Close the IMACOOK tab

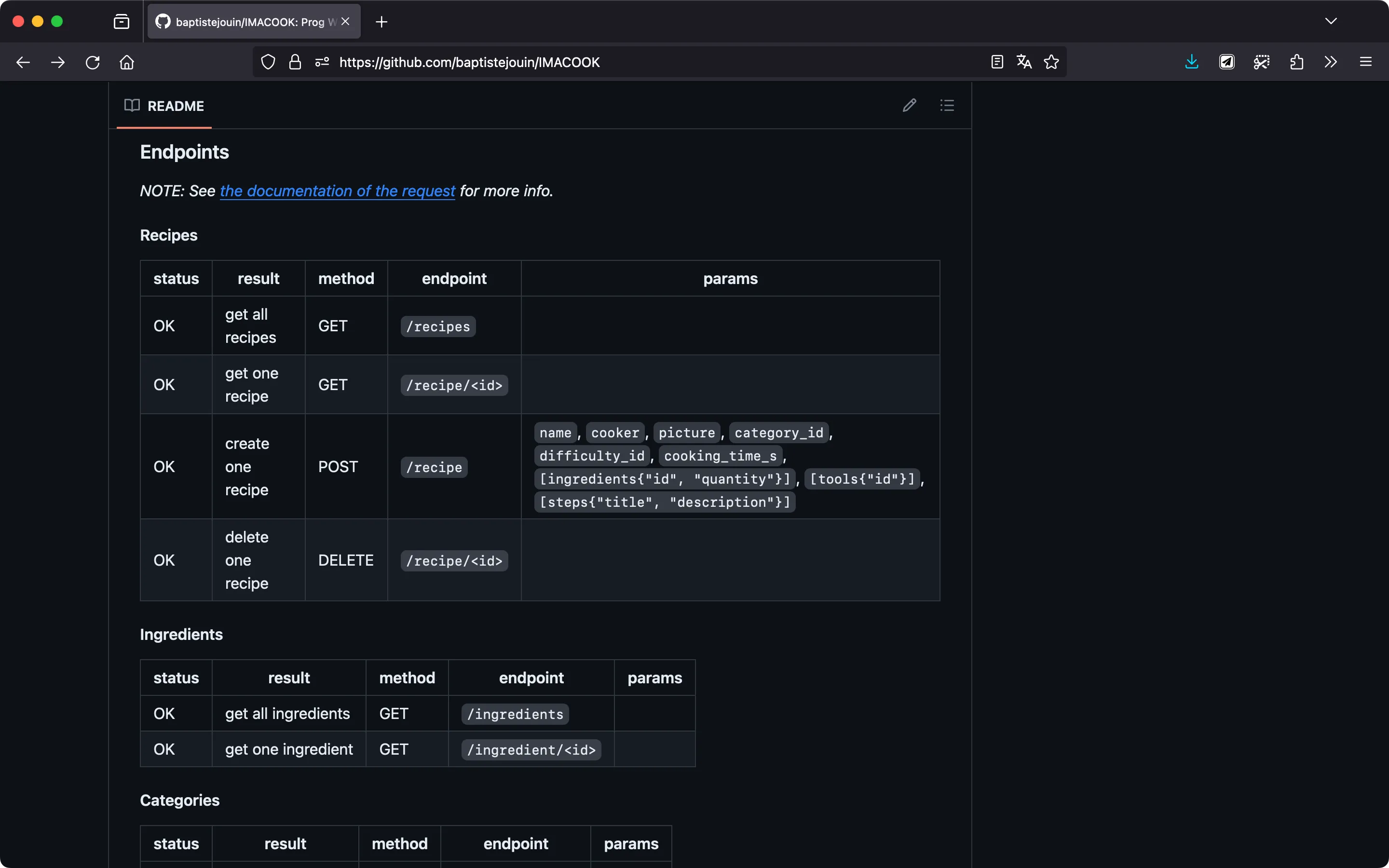345,21
